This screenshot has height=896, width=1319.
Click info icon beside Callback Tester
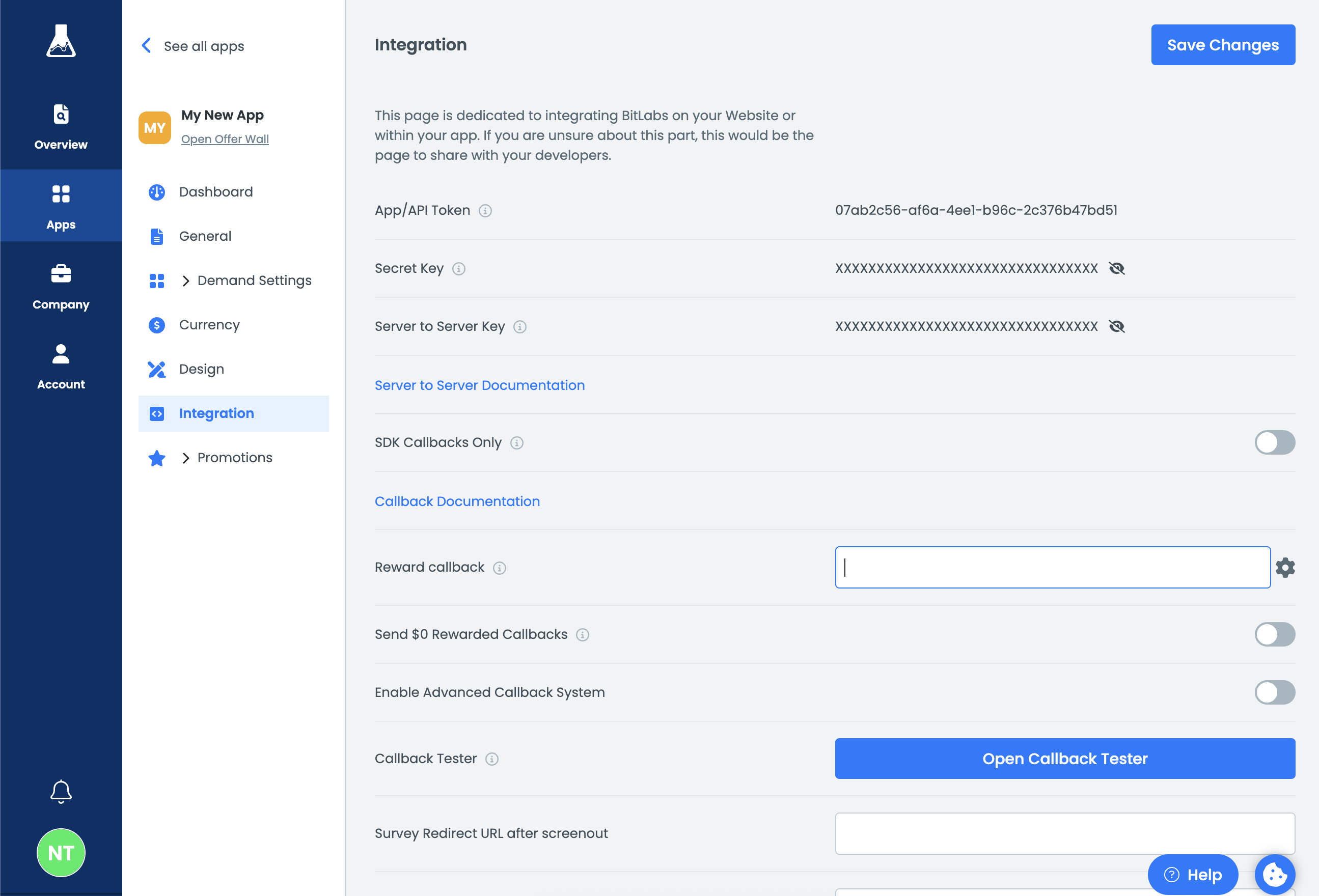coord(491,759)
